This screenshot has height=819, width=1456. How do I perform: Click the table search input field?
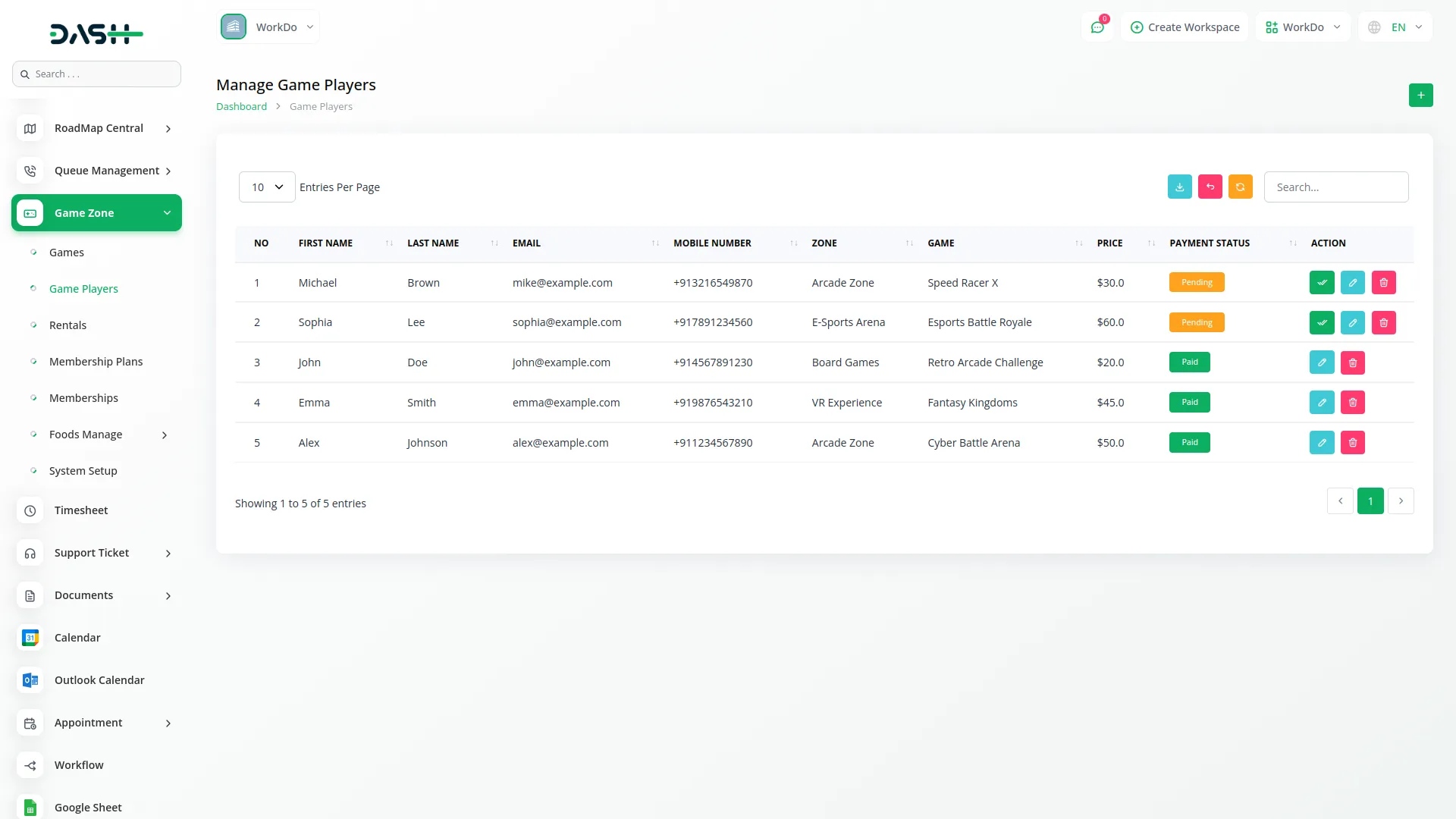point(1335,187)
